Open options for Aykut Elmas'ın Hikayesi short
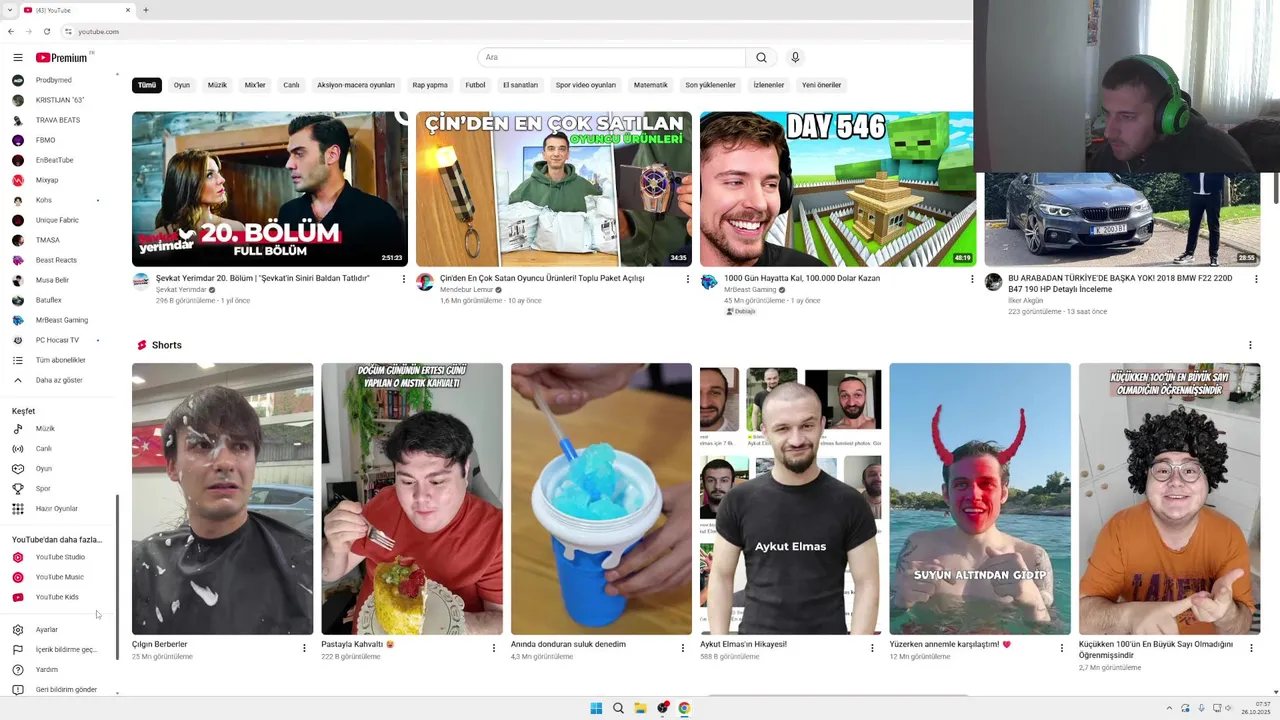Screen dimensions: 1280x720 (x=872, y=648)
